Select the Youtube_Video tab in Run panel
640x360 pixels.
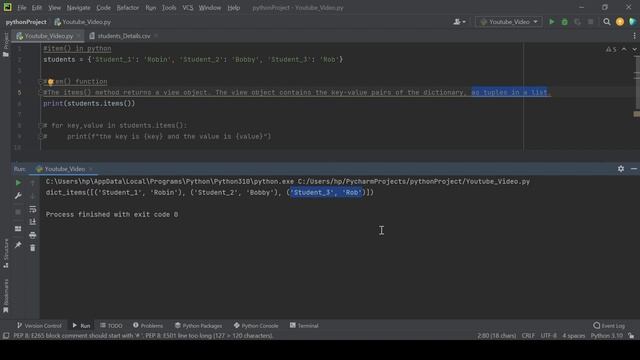coord(64,169)
